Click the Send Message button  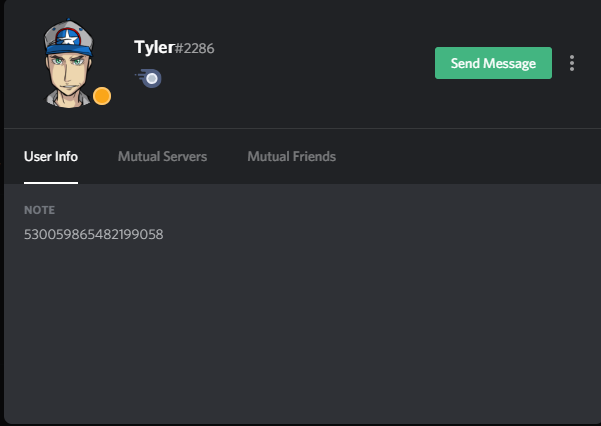click(493, 63)
